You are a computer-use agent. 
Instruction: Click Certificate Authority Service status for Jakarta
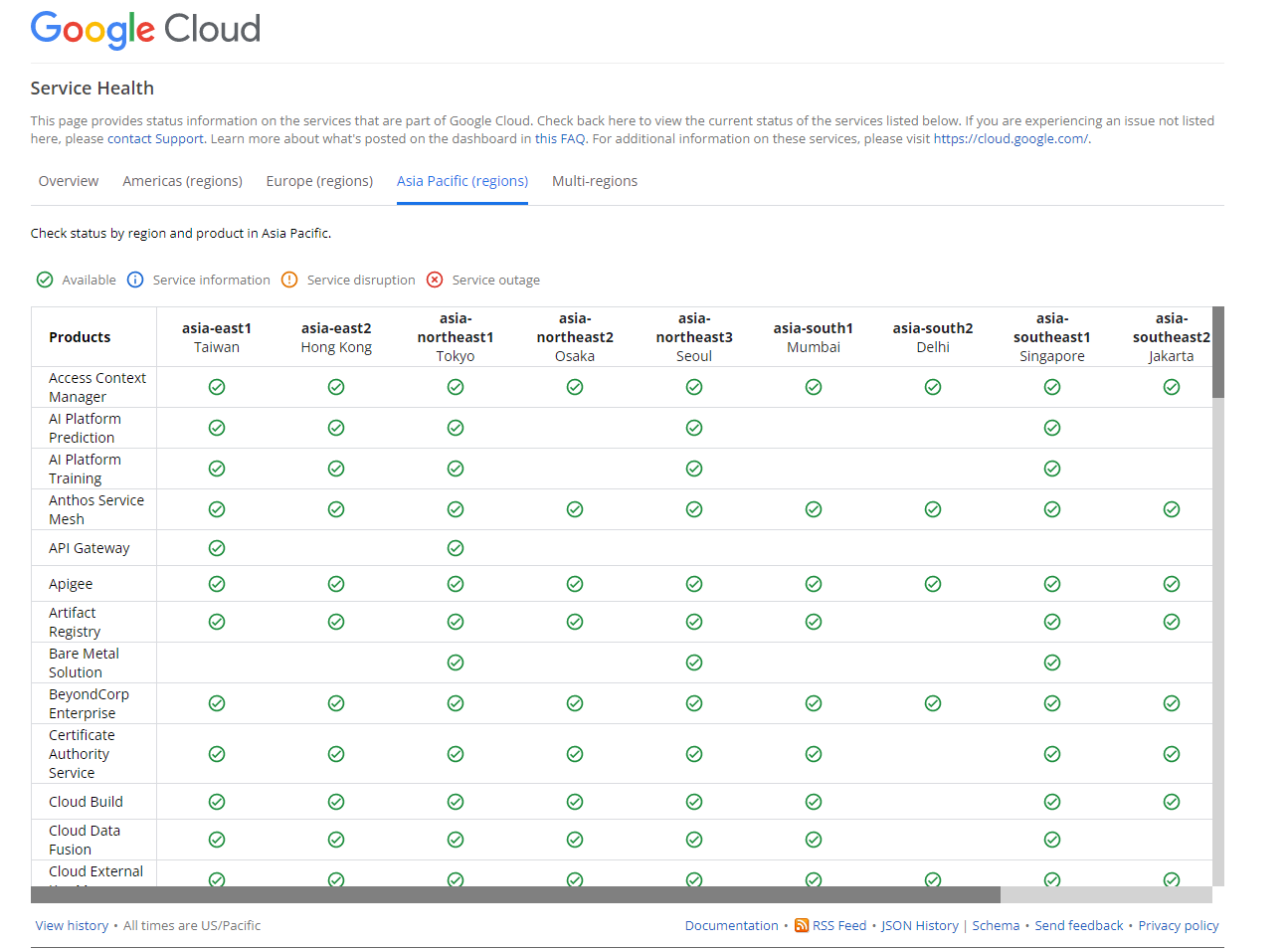coord(1172,754)
